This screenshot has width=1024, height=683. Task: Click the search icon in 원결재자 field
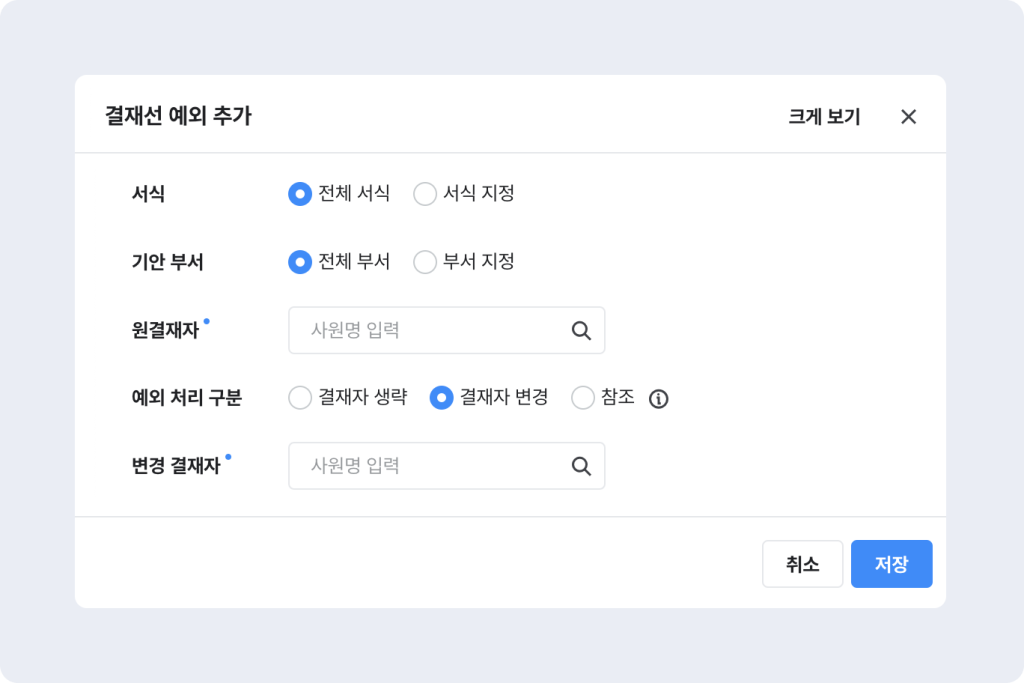pos(581,330)
